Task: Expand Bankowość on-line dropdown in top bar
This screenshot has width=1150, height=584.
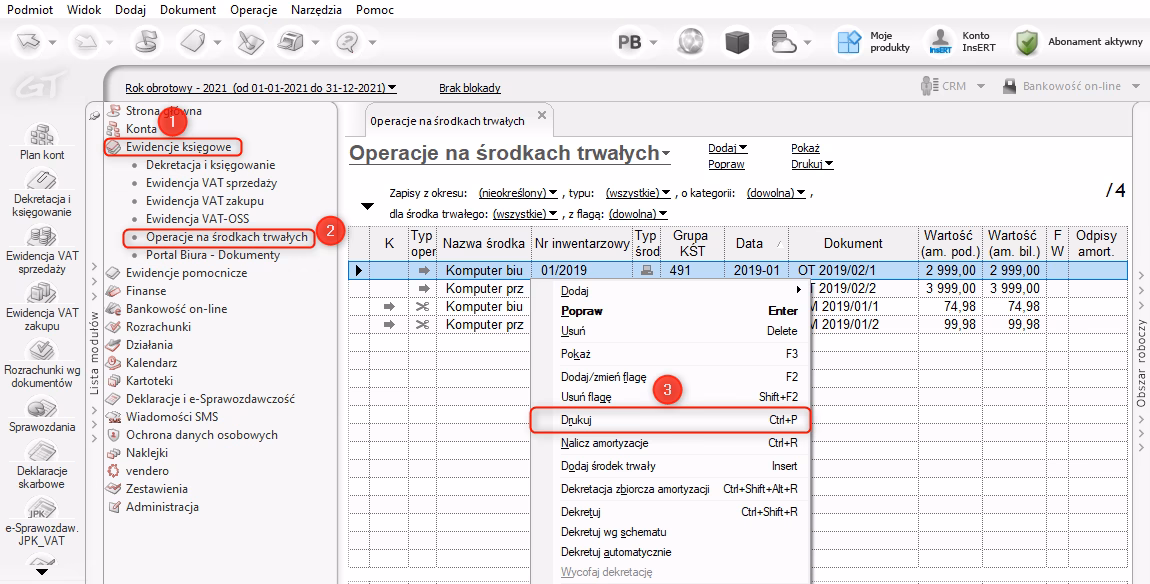Action: [x=1071, y=87]
